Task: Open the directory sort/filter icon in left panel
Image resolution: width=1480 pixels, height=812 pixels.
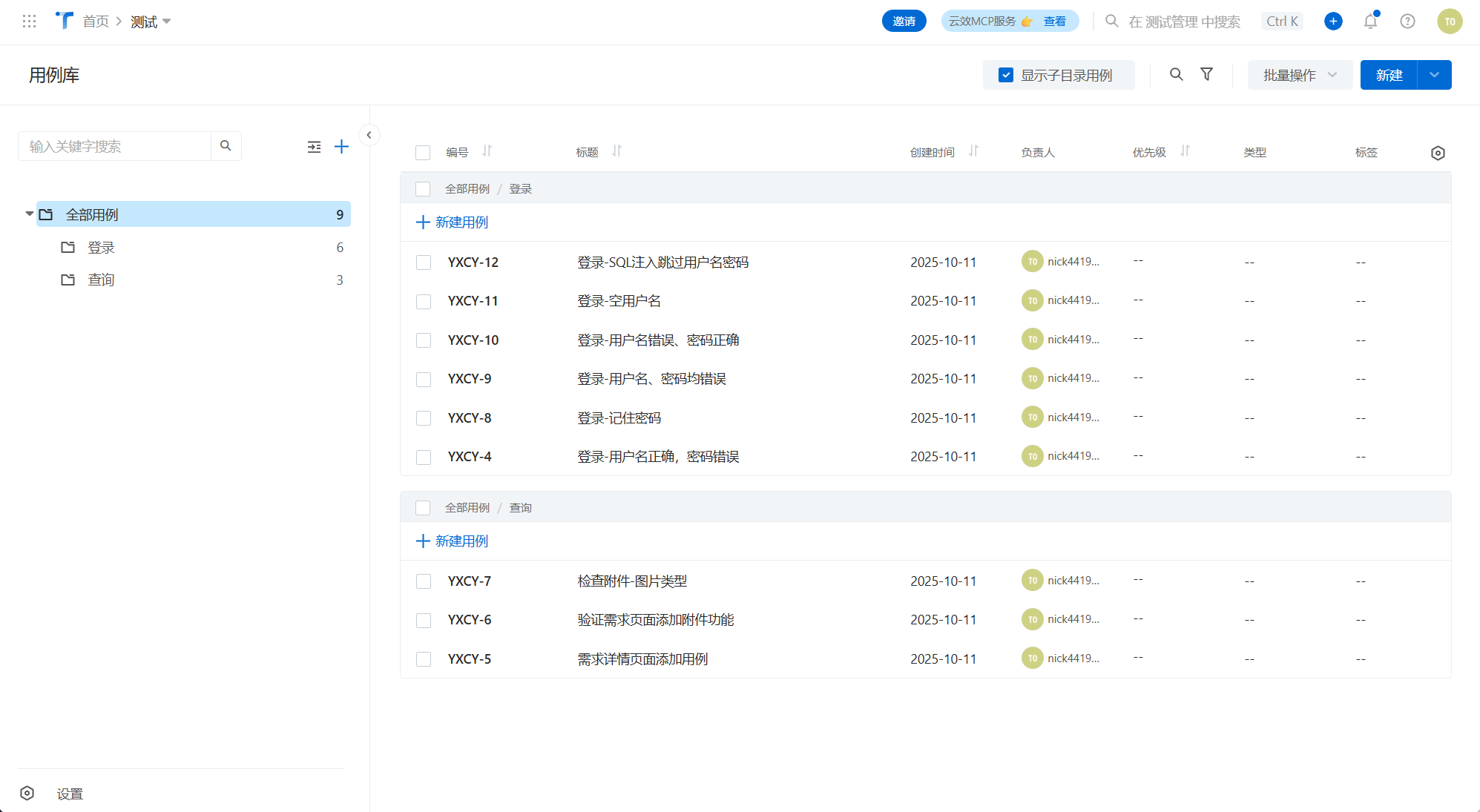Action: point(315,146)
